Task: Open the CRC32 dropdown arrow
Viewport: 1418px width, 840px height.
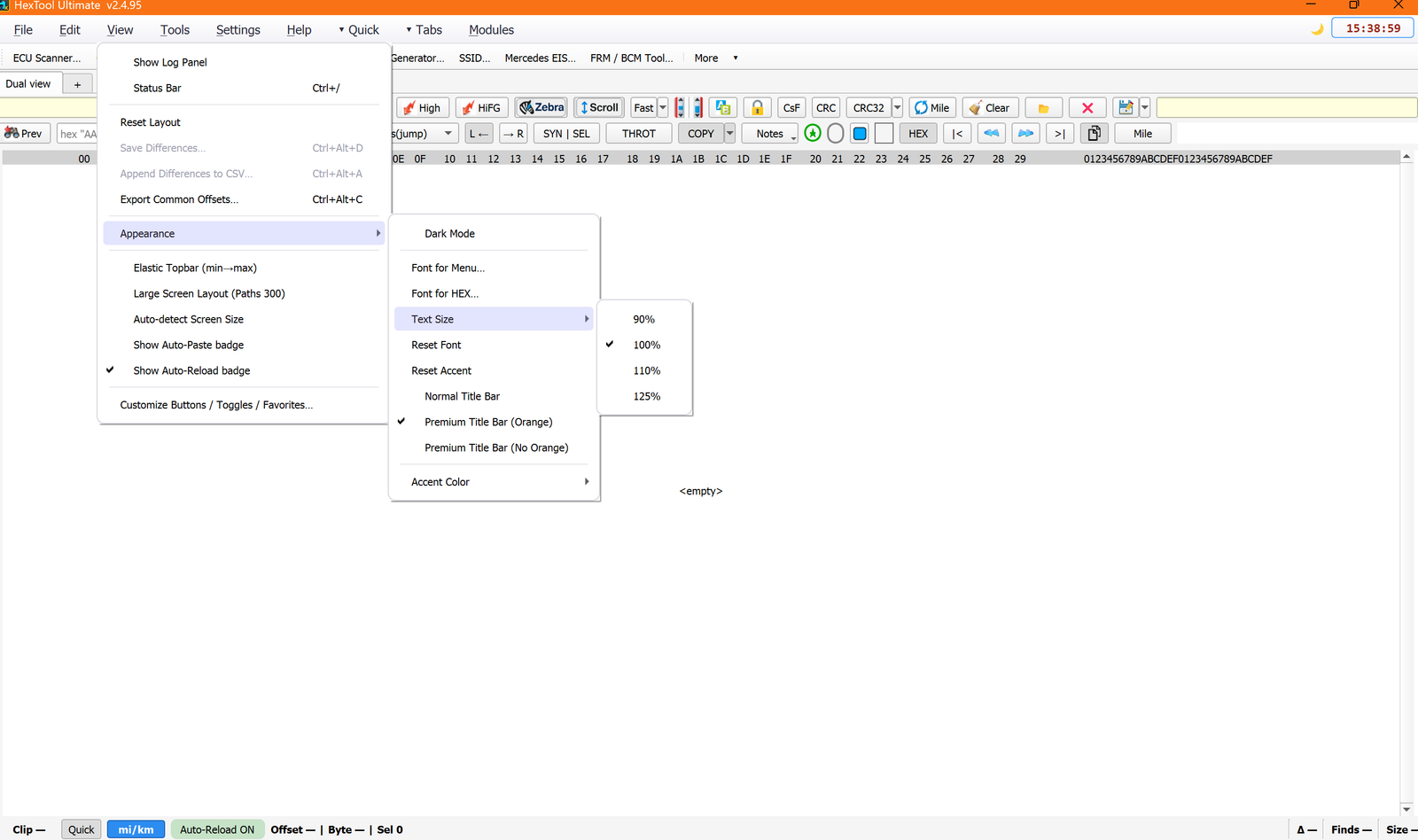Action: pyautogui.click(x=897, y=108)
